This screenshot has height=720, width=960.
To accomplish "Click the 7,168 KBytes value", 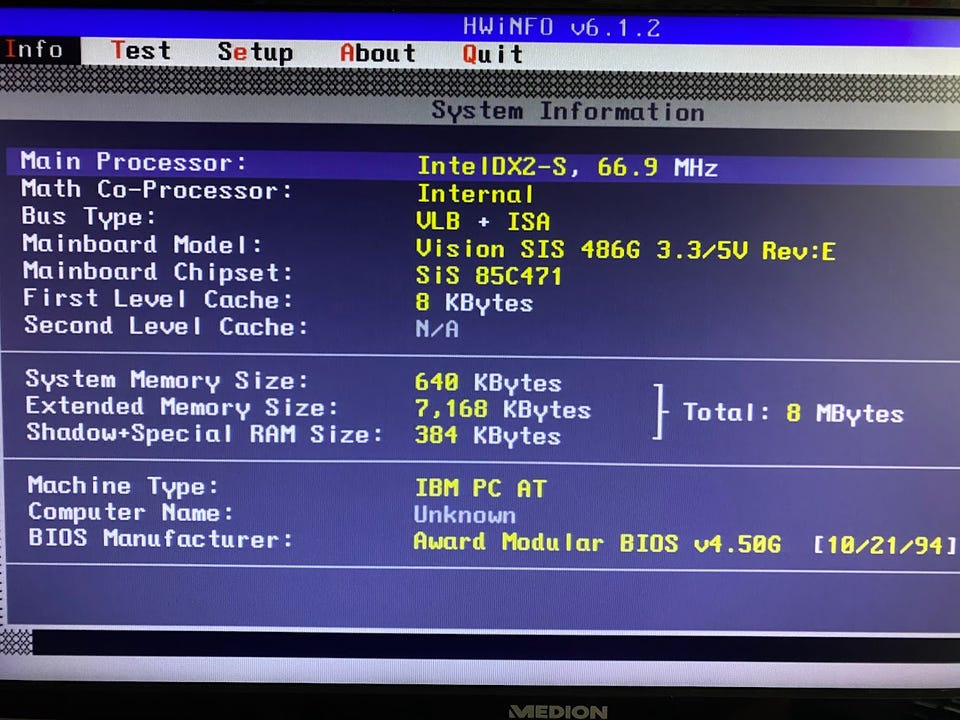I will point(503,410).
